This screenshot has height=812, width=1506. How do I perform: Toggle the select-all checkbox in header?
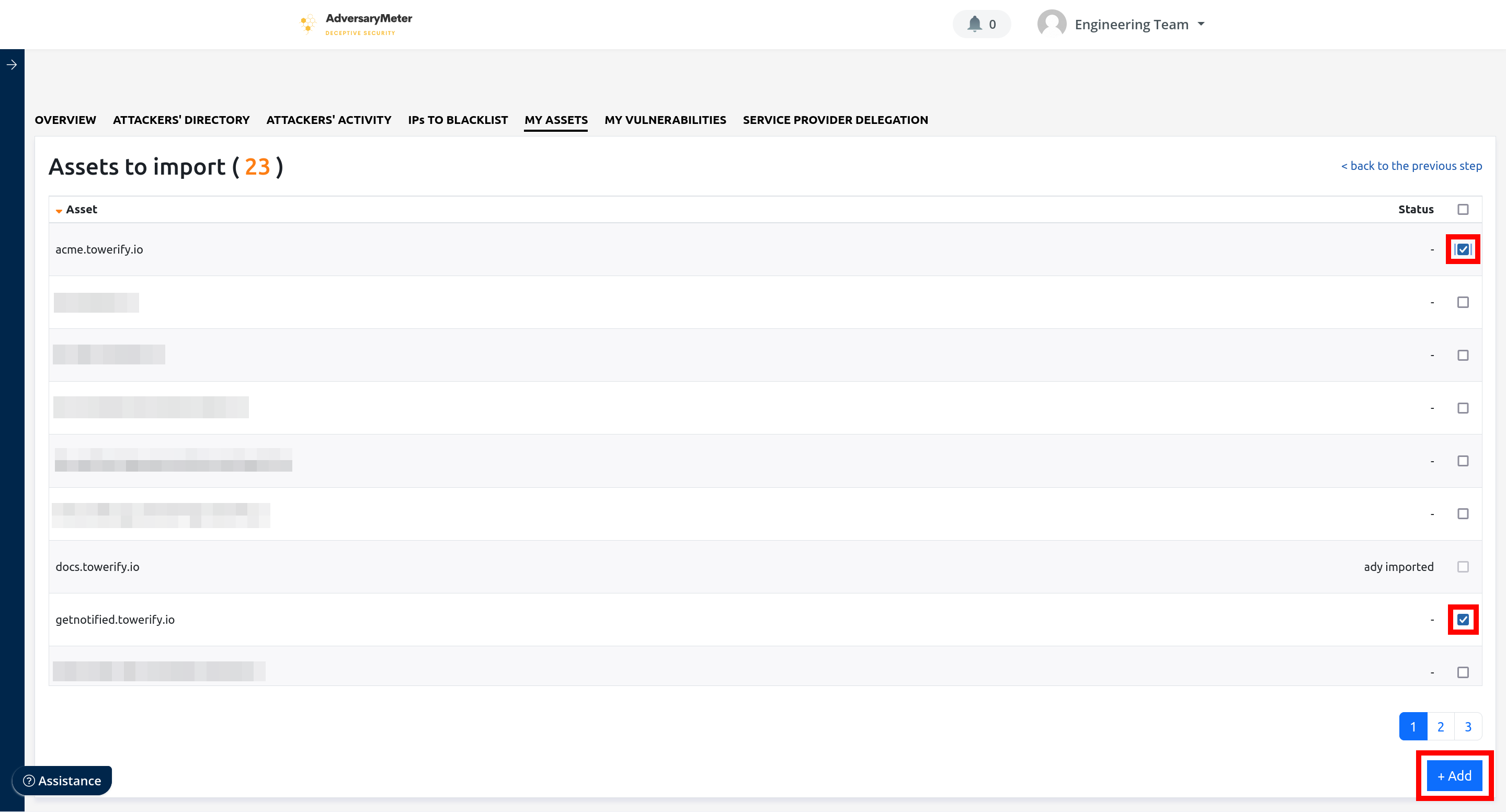pyautogui.click(x=1462, y=209)
